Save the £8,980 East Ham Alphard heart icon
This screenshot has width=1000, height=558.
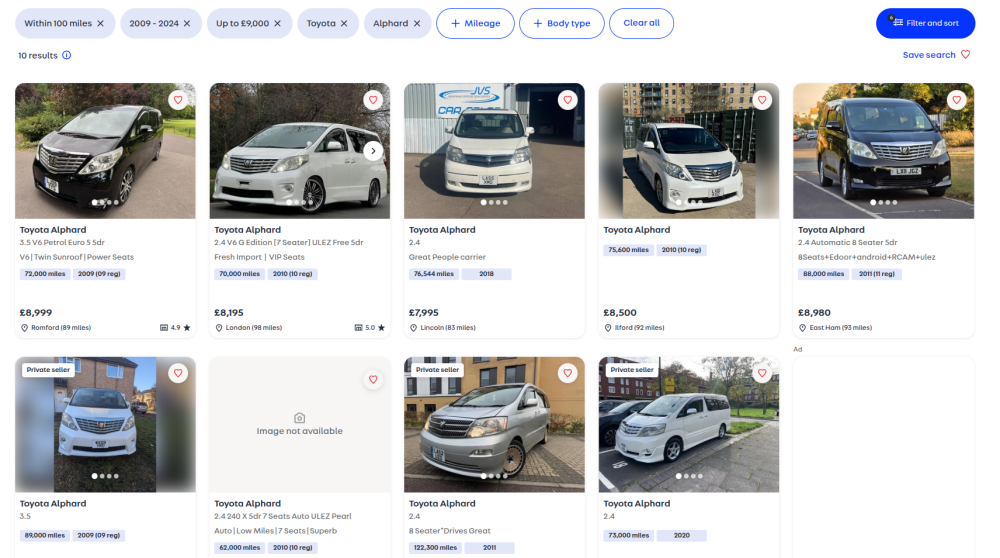957,100
